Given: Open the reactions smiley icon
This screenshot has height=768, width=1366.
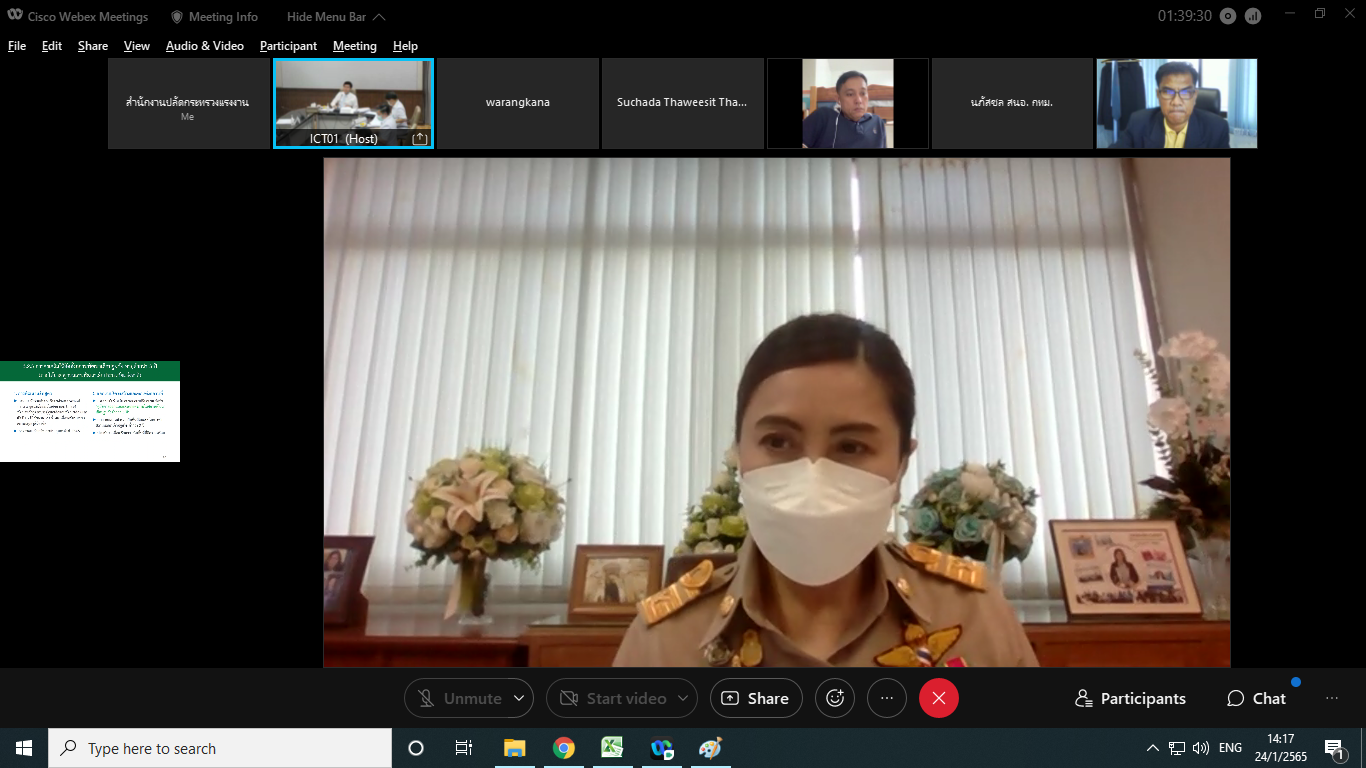Looking at the screenshot, I should tap(835, 698).
